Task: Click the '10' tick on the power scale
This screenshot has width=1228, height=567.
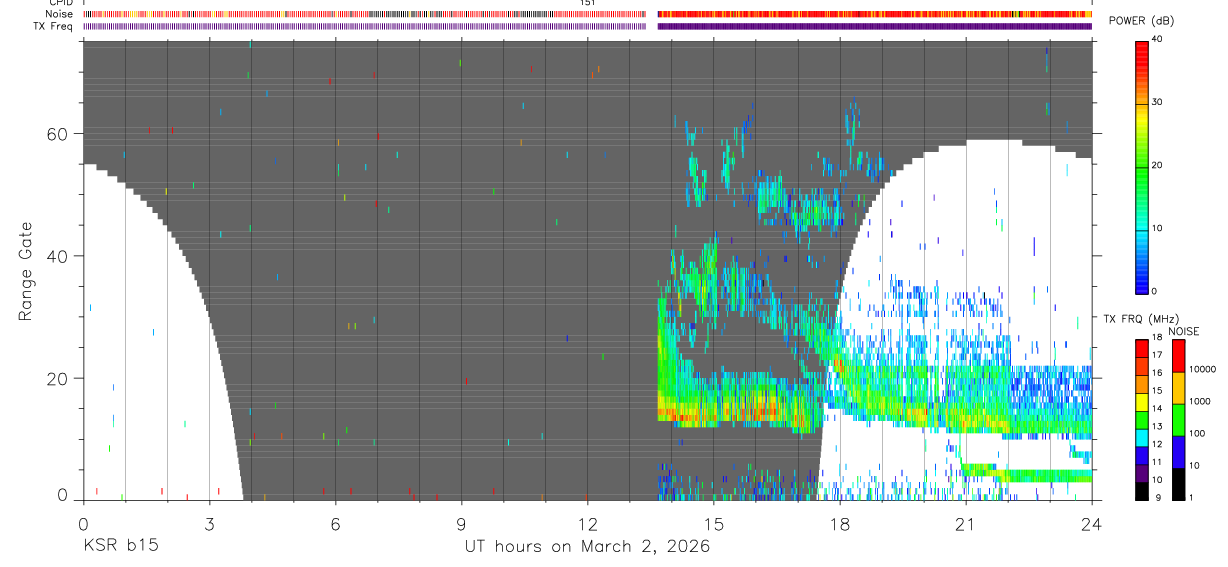Action: click(x=1157, y=228)
